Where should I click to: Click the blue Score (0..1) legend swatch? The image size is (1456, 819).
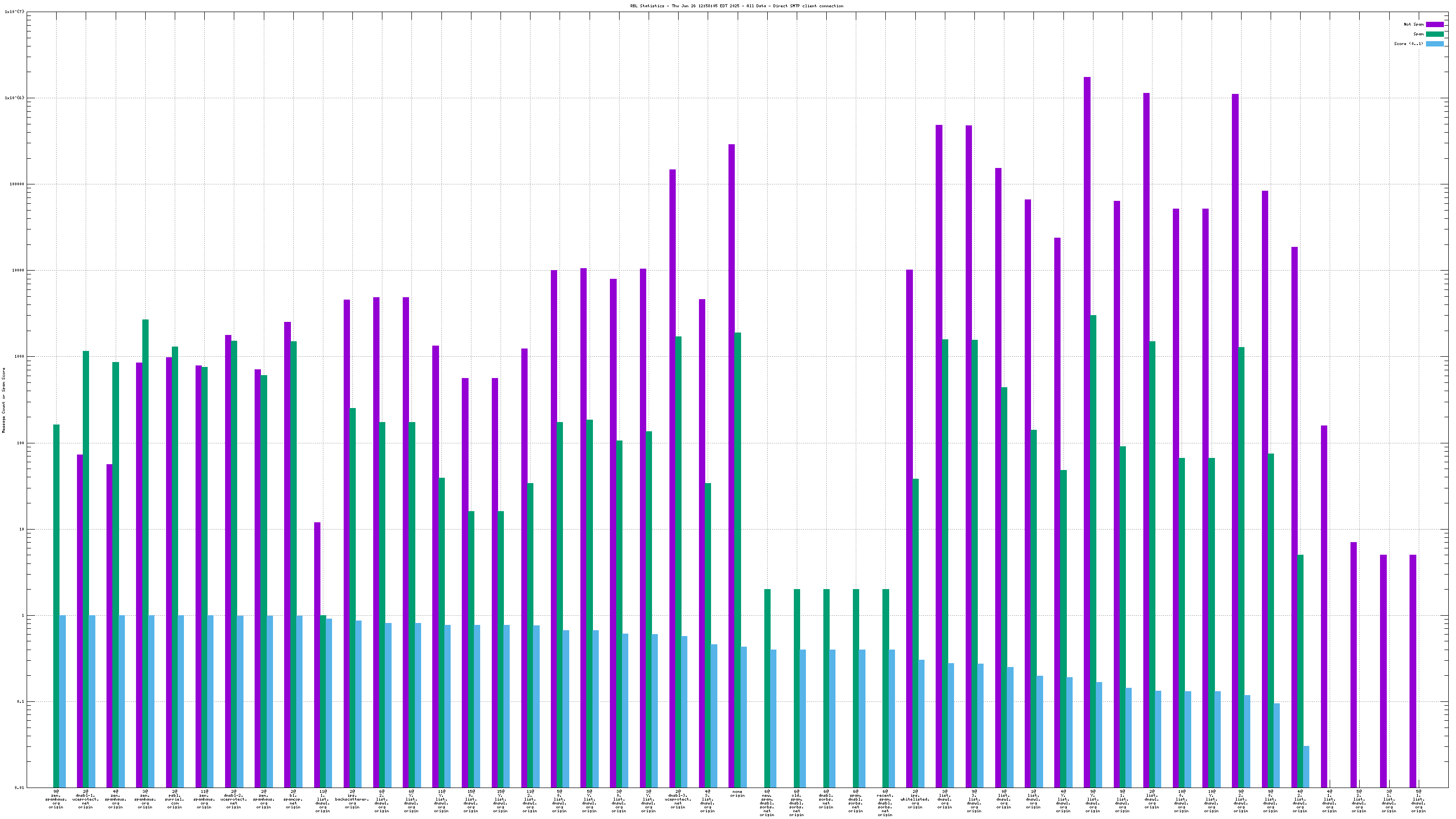pos(1435,44)
